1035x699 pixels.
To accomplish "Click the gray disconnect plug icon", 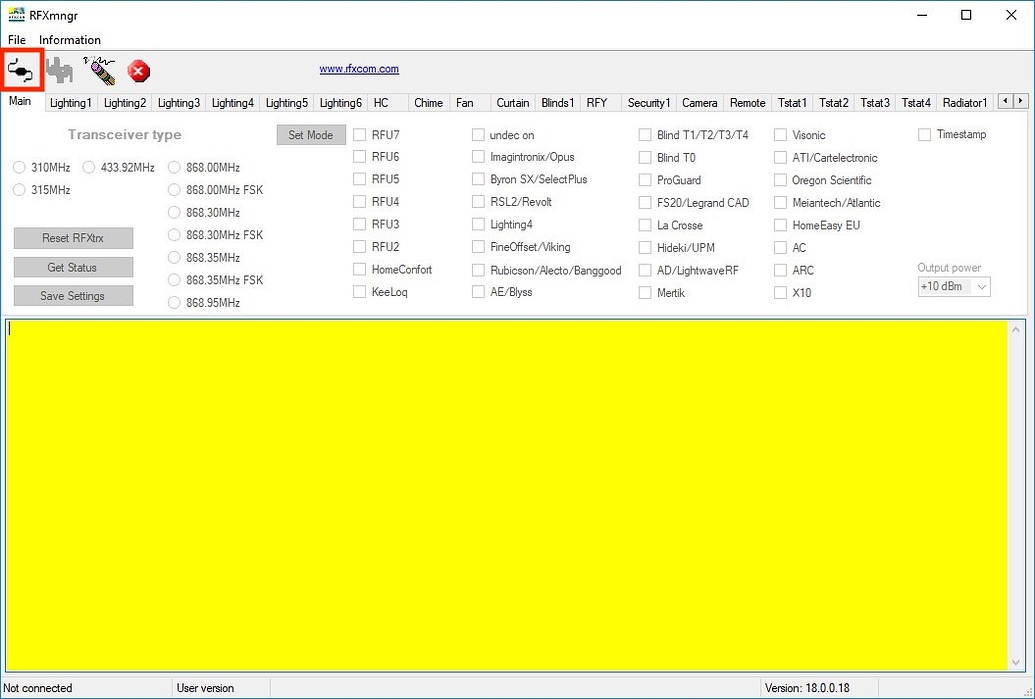I will coord(58,70).
